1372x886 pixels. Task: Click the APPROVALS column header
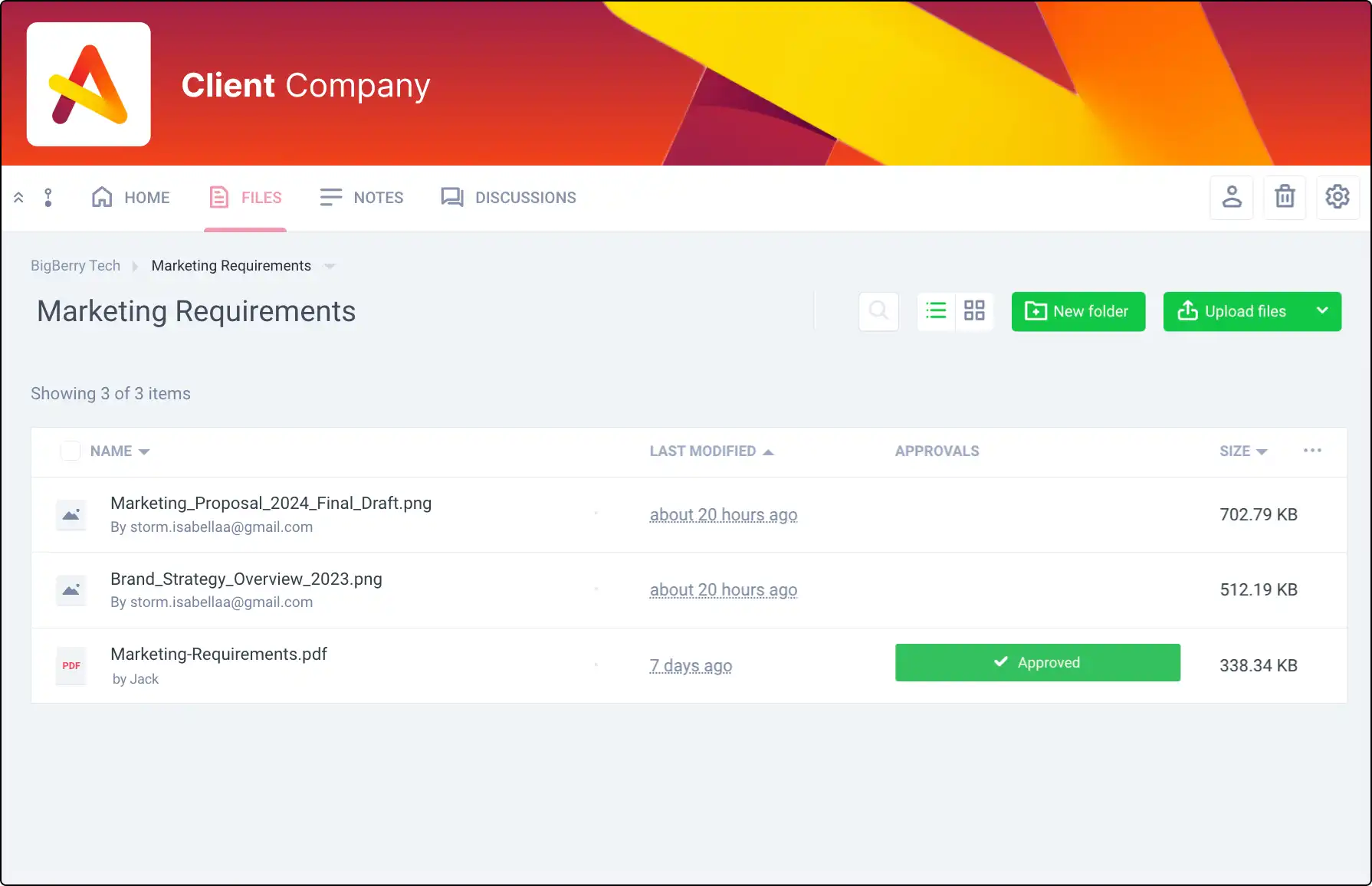point(937,451)
